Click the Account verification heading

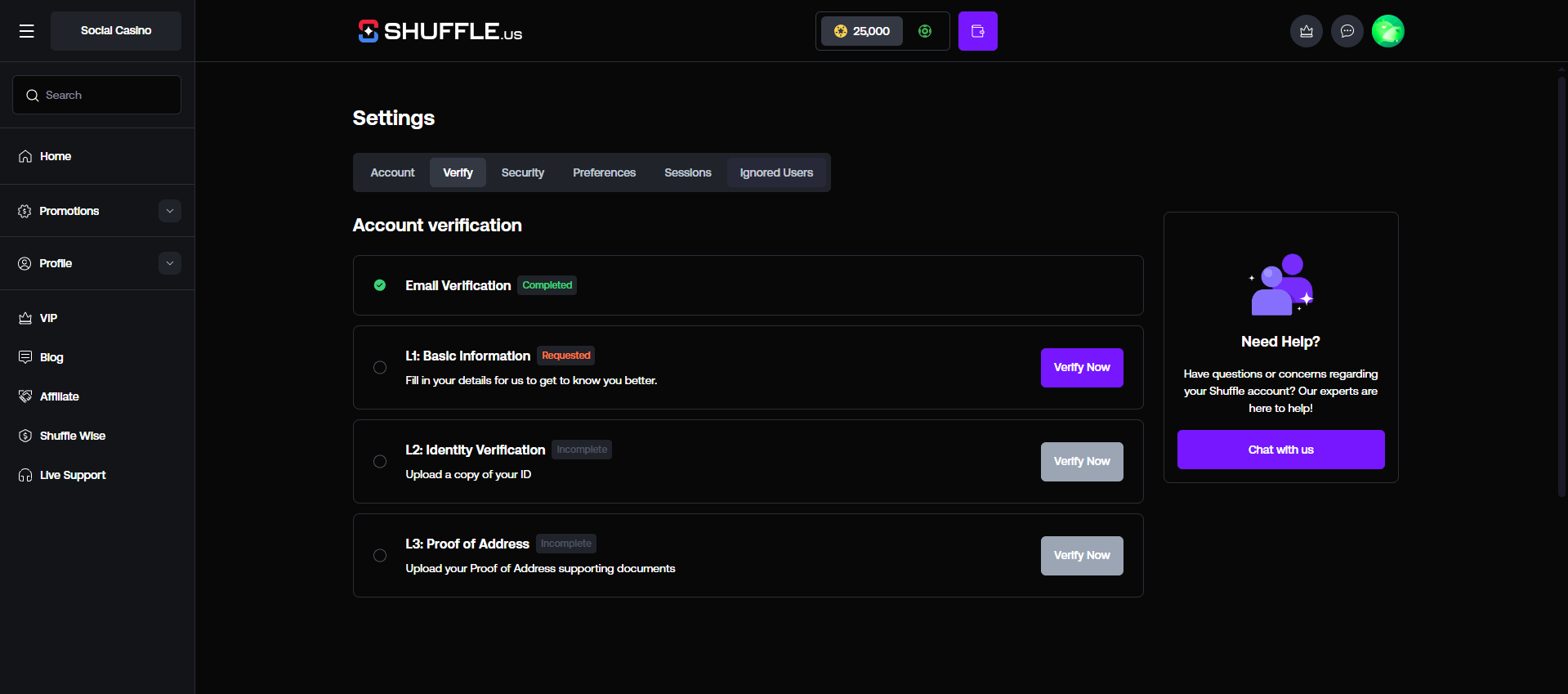tap(437, 226)
